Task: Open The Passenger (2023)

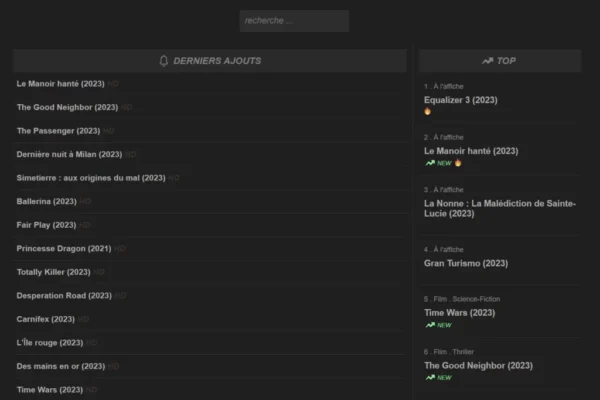Action: pos(58,131)
